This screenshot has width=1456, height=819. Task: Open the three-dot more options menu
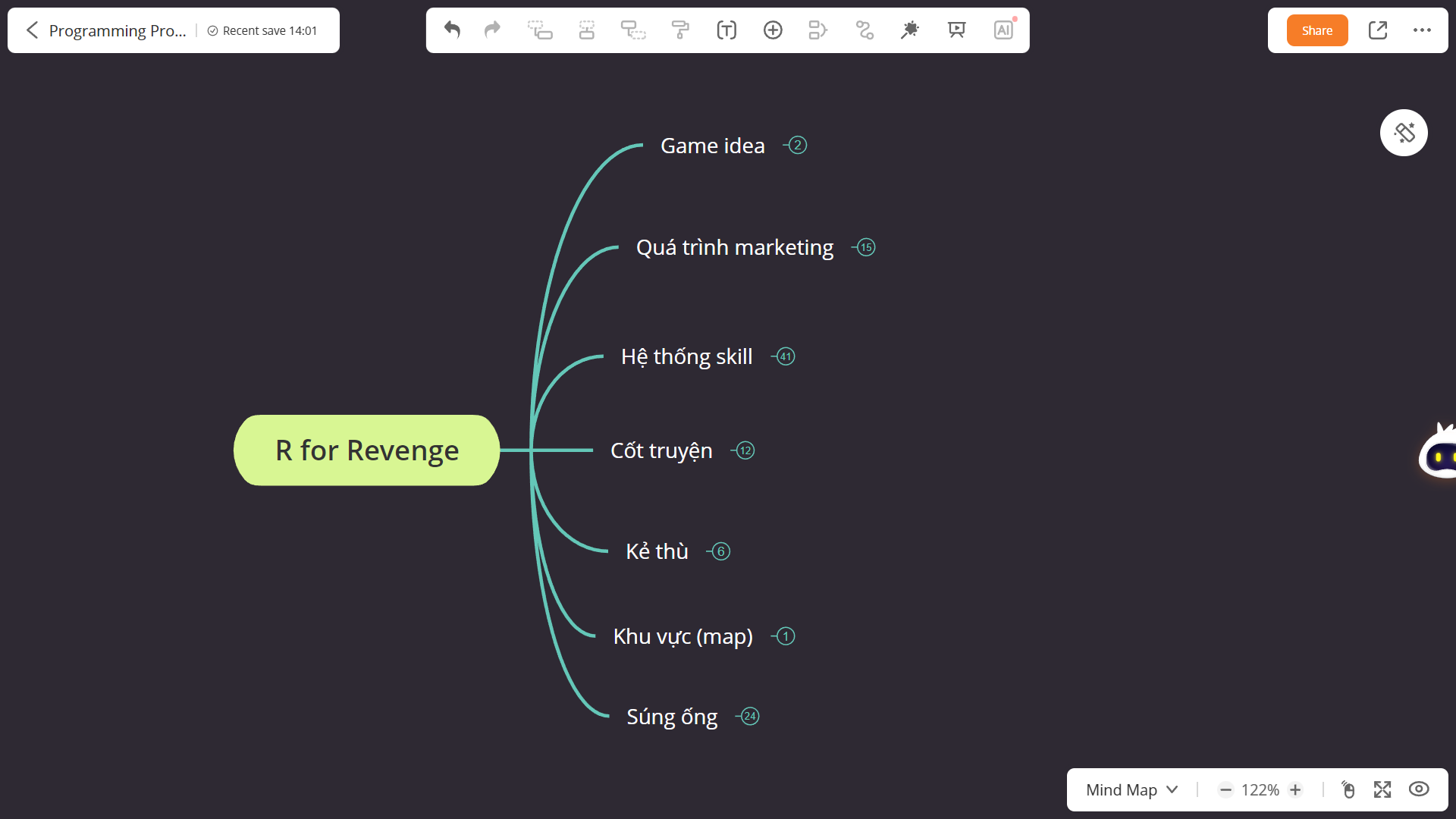click(1422, 30)
